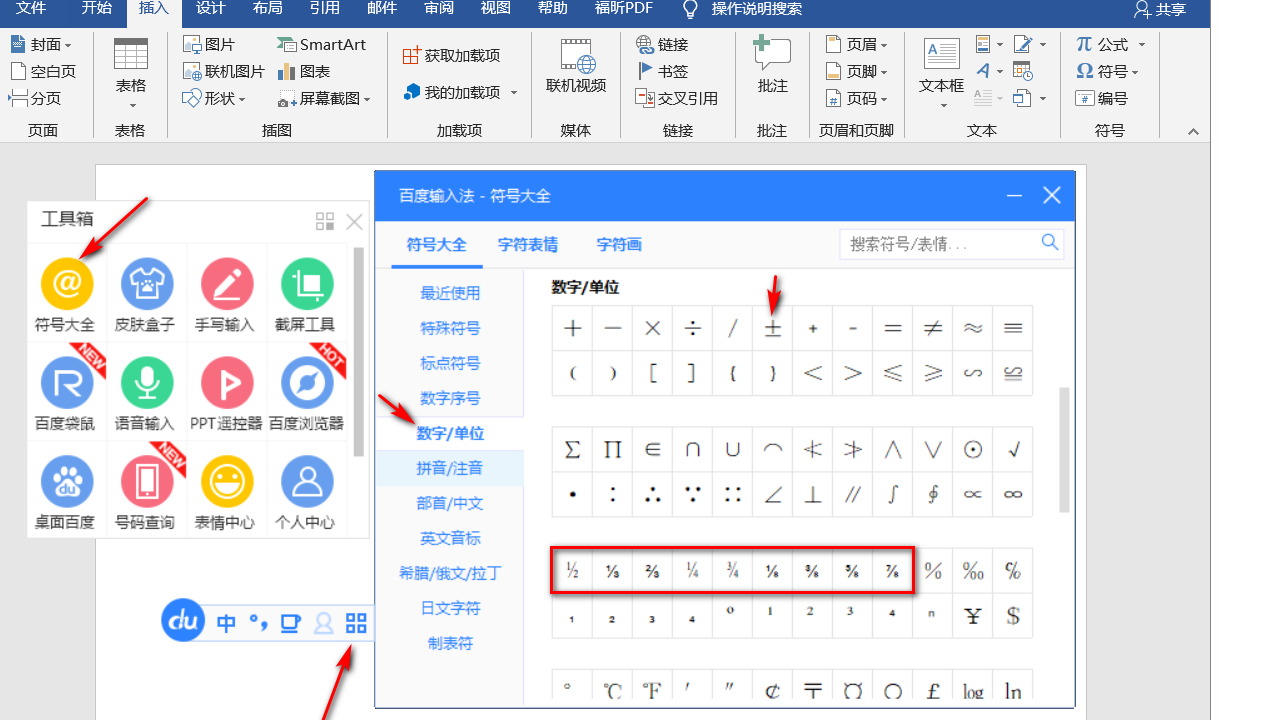Insert the ∞ infinity symbol
The height and width of the screenshot is (720, 1280).
pos(1013,494)
